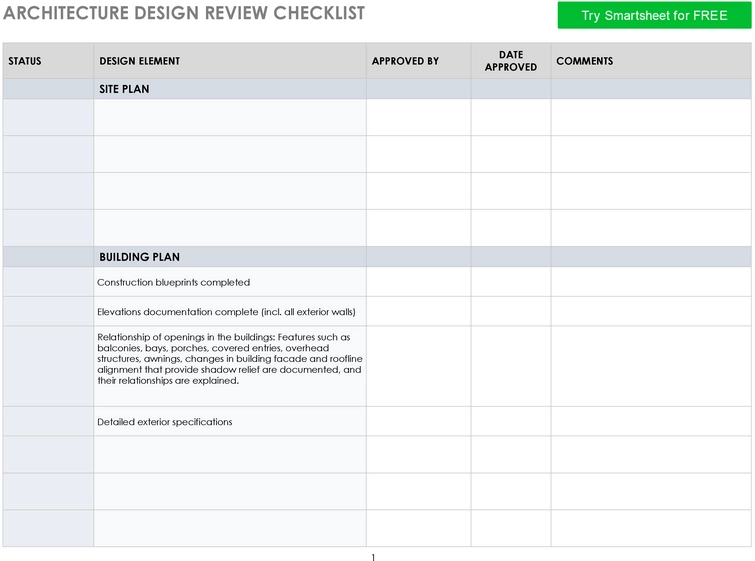755x561 pixels.
Task: Select Elevations documentation complete cell
Action: click(x=230, y=312)
